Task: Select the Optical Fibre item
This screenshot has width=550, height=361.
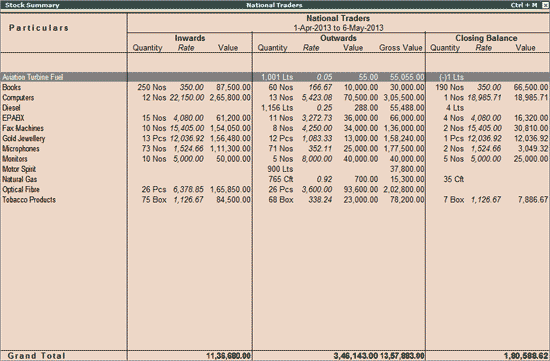Action: [21, 189]
